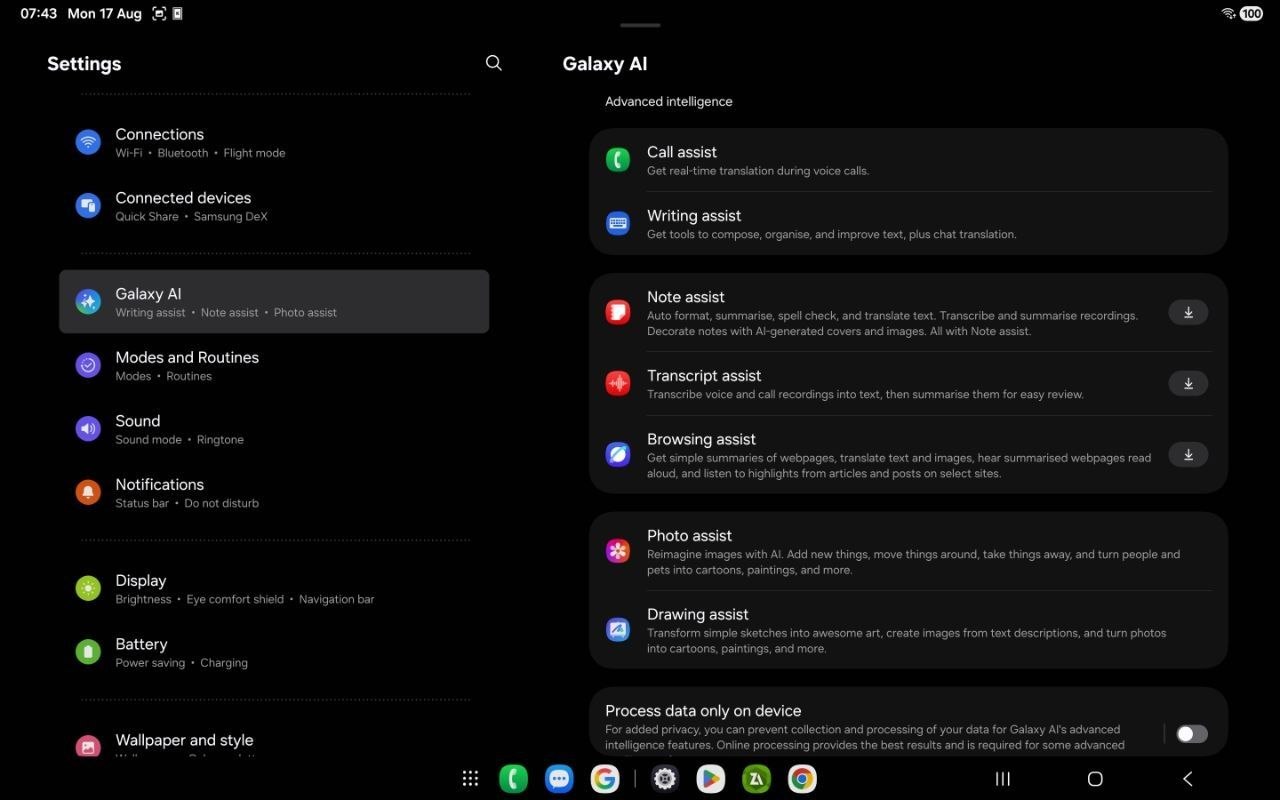Tap the battery indicator in status bar
The image size is (1280, 800).
coord(1251,14)
